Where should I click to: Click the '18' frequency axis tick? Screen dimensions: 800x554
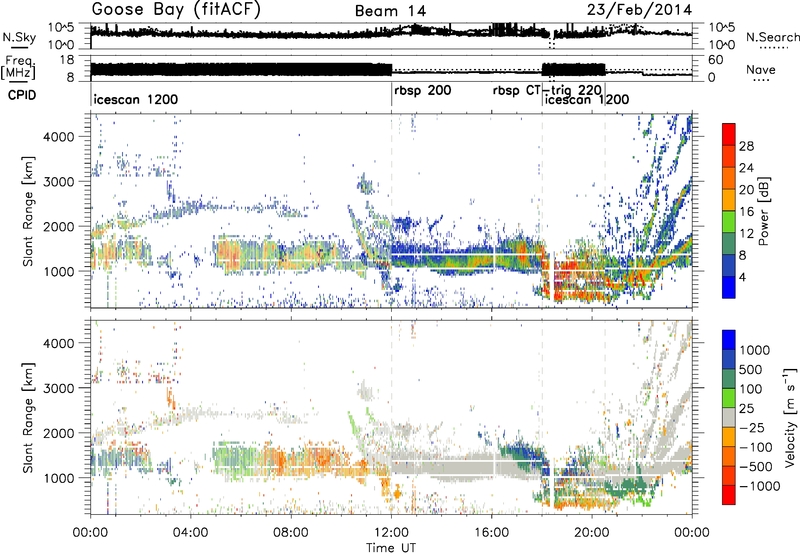[x=66, y=60]
